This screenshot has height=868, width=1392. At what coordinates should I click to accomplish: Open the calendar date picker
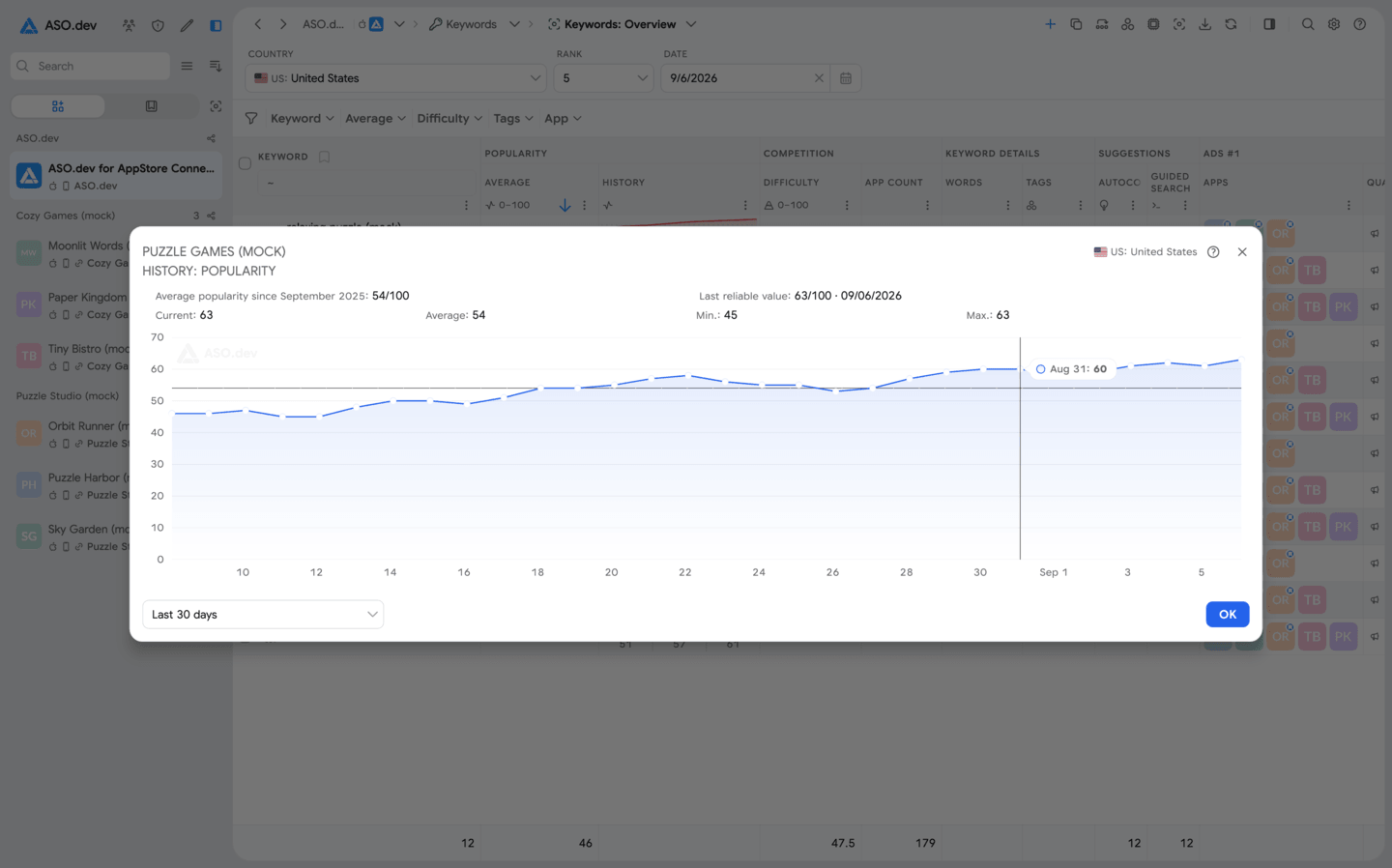click(x=846, y=78)
